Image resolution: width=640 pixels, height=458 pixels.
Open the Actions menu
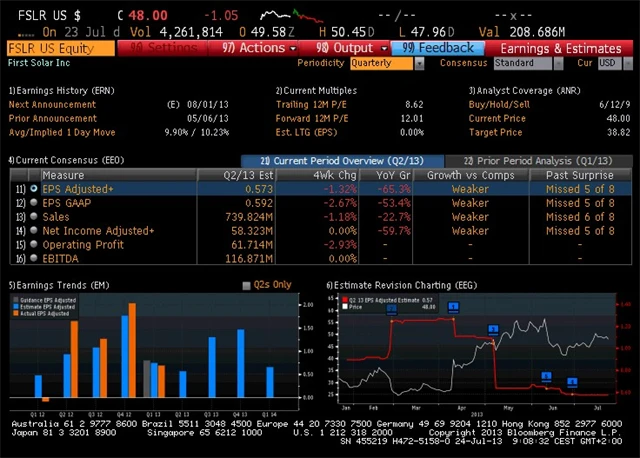pos(253,48)
